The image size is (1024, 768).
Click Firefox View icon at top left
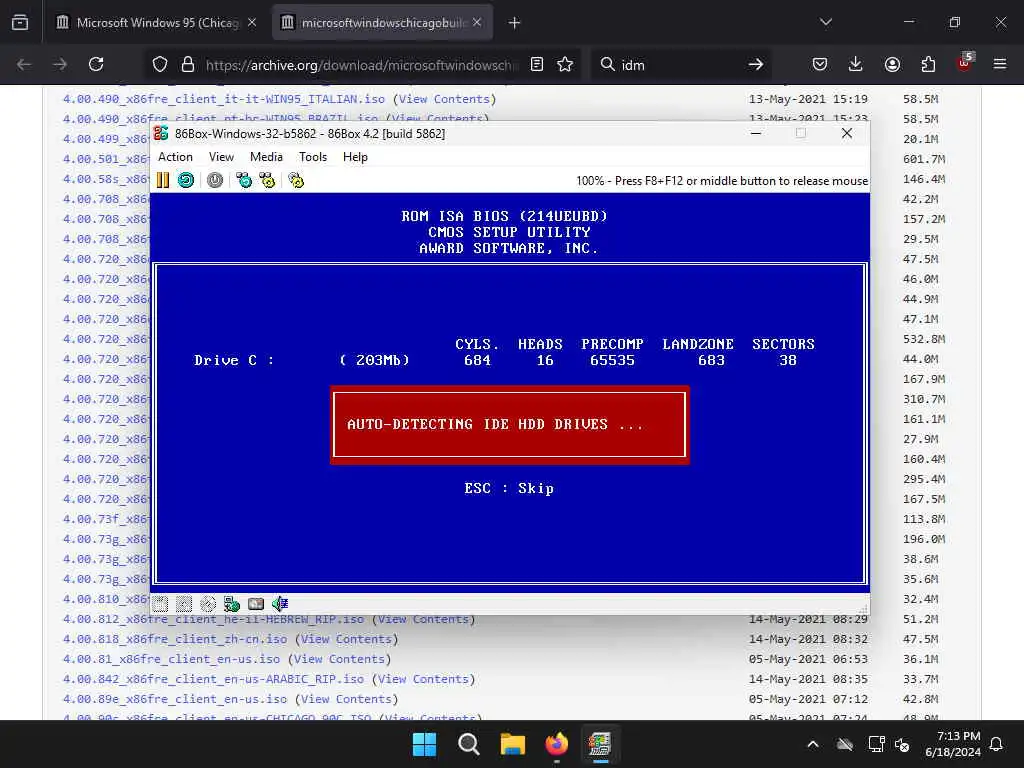click(20, 23)
